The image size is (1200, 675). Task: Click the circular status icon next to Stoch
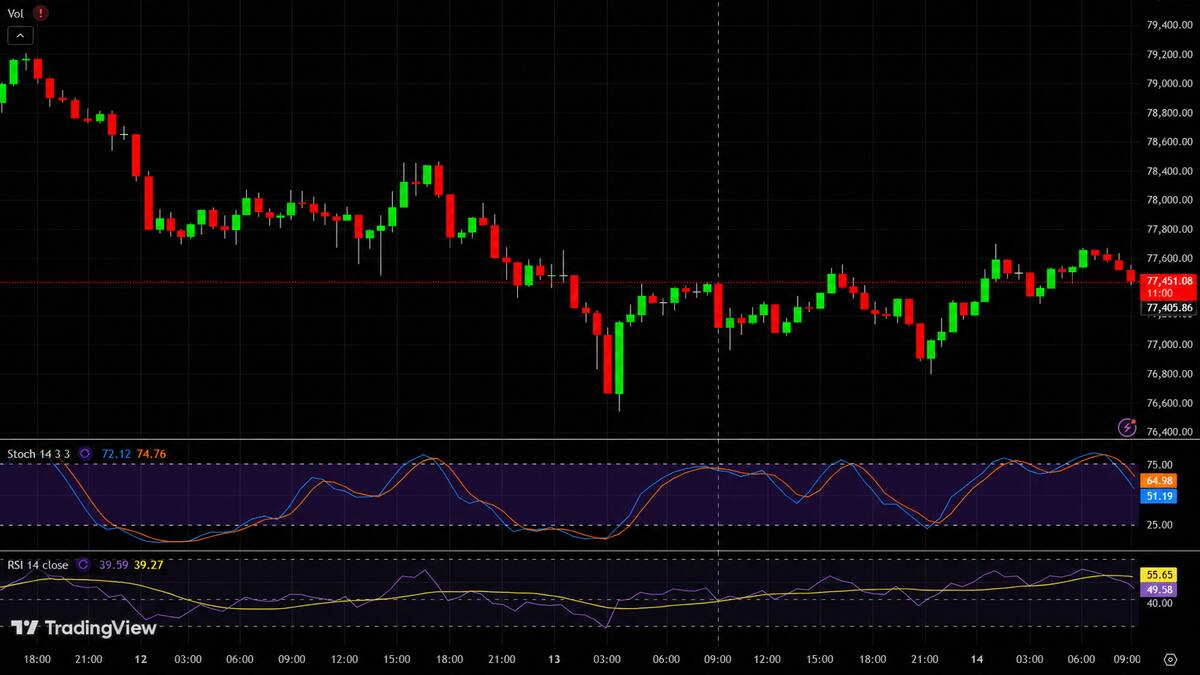pyautogui.click(x=85, y=454)
